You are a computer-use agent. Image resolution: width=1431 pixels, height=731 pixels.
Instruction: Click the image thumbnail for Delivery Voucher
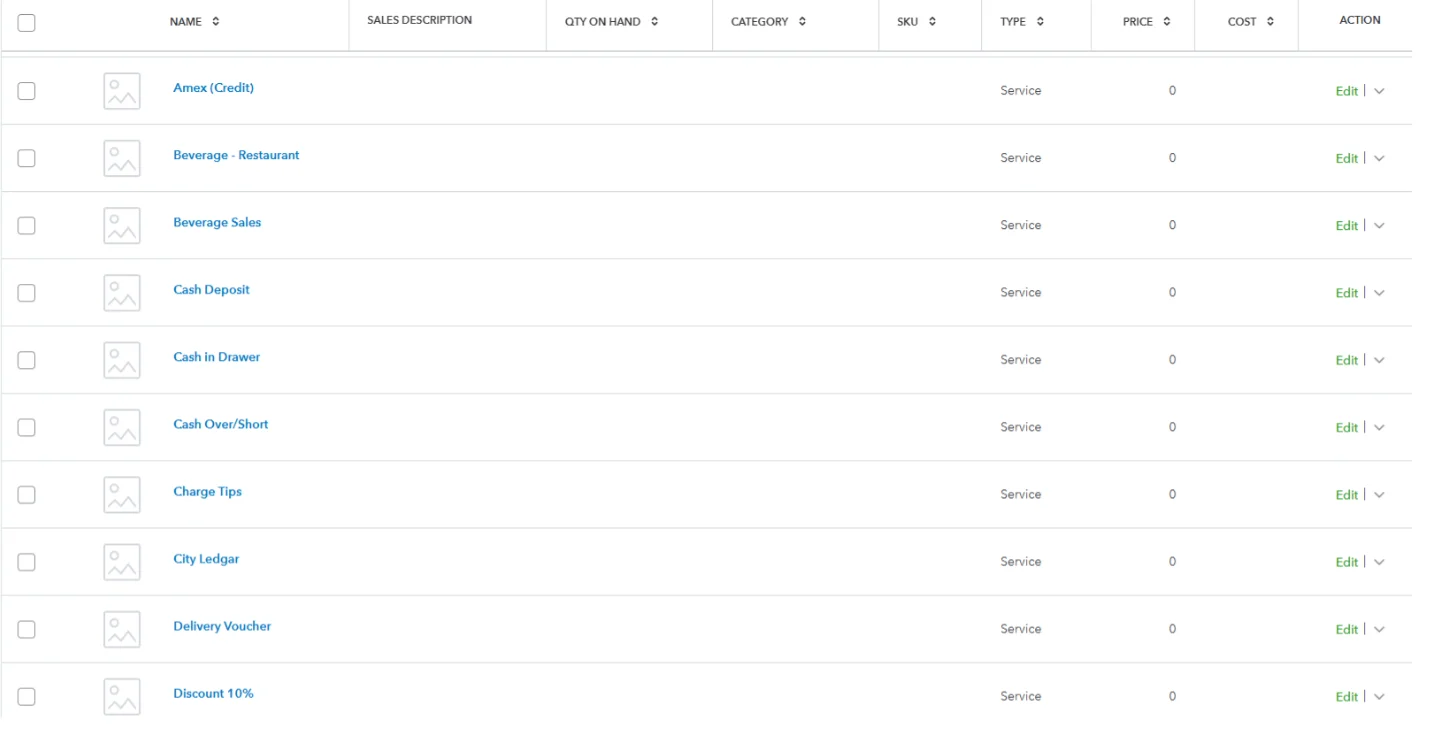121,630
